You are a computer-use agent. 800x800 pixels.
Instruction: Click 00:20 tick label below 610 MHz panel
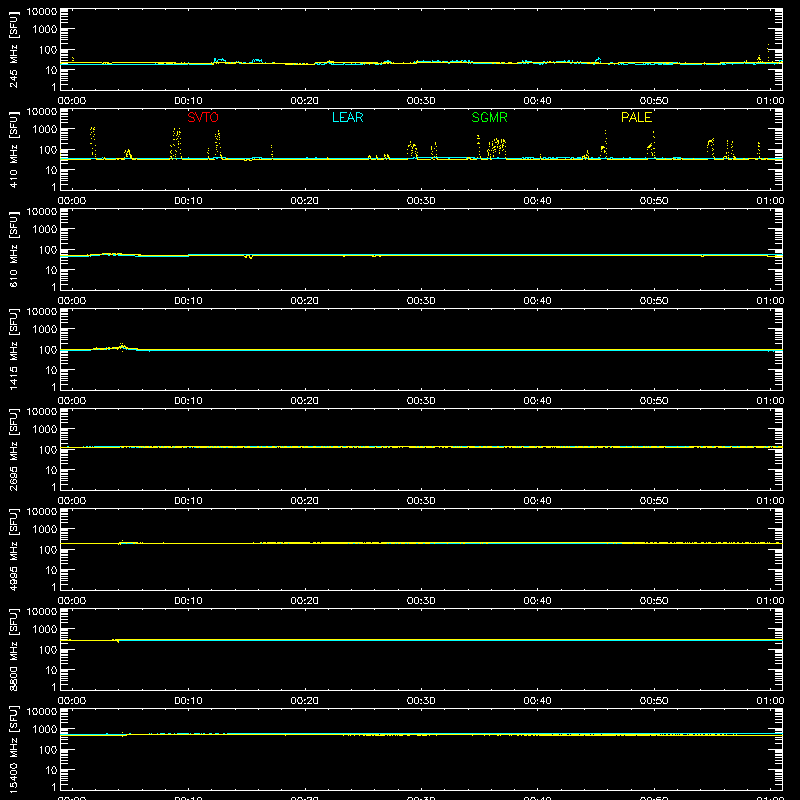(x=305, y=301)
